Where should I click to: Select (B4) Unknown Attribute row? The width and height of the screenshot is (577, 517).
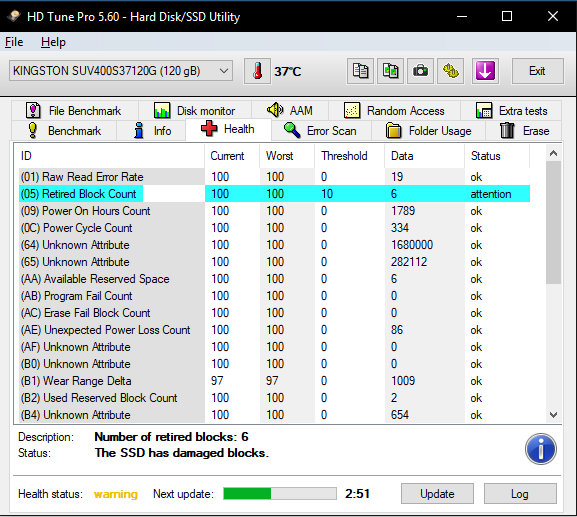(x=275, y=415)
